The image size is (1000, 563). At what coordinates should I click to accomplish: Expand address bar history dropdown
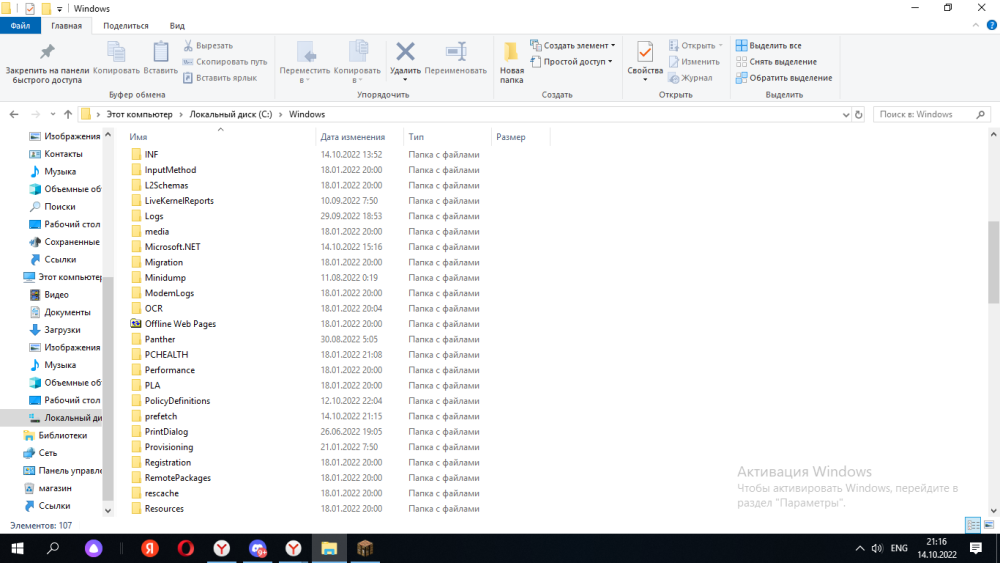[846, 115]
